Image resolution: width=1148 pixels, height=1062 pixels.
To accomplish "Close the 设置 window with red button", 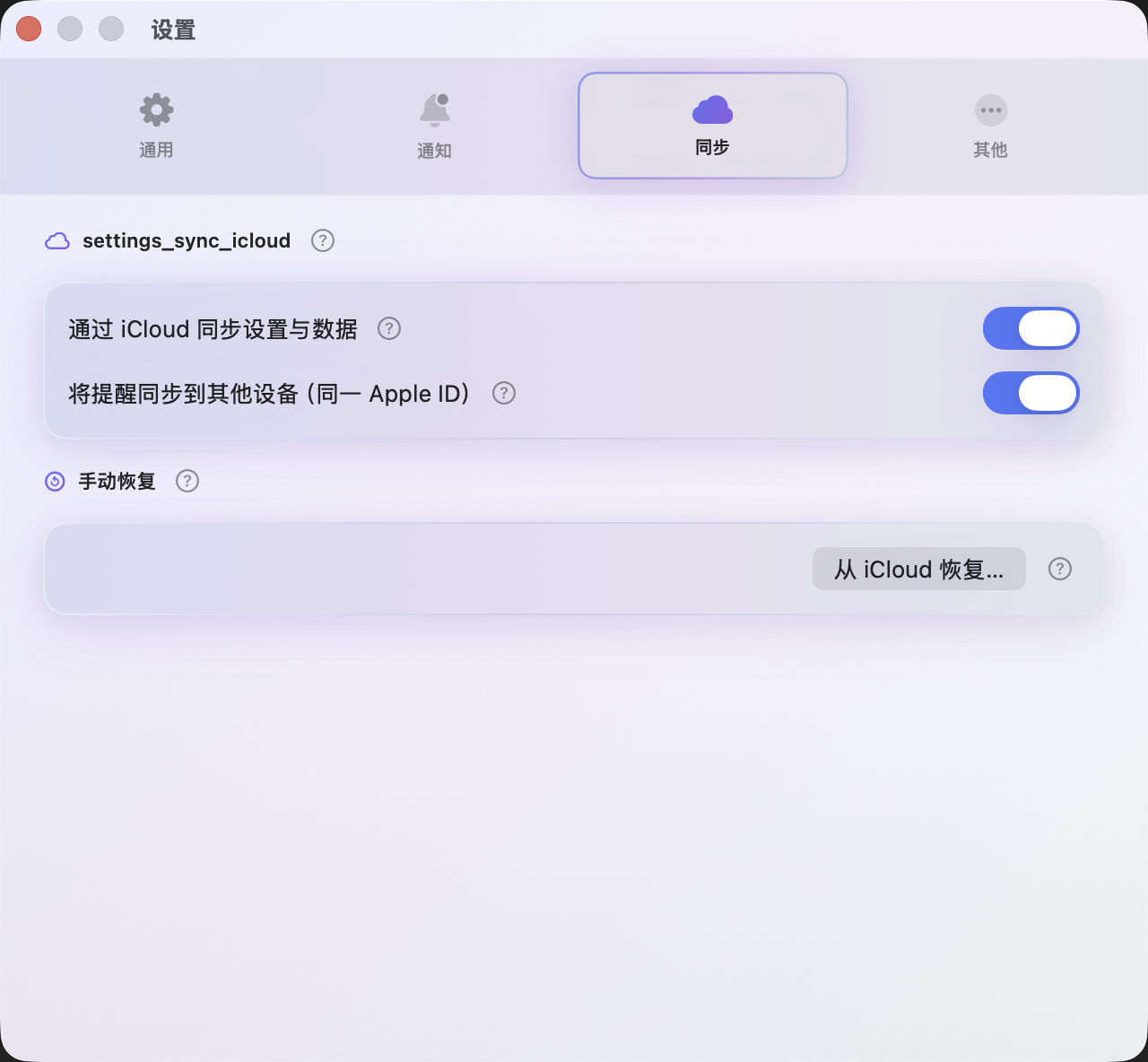I will [29, 29].
